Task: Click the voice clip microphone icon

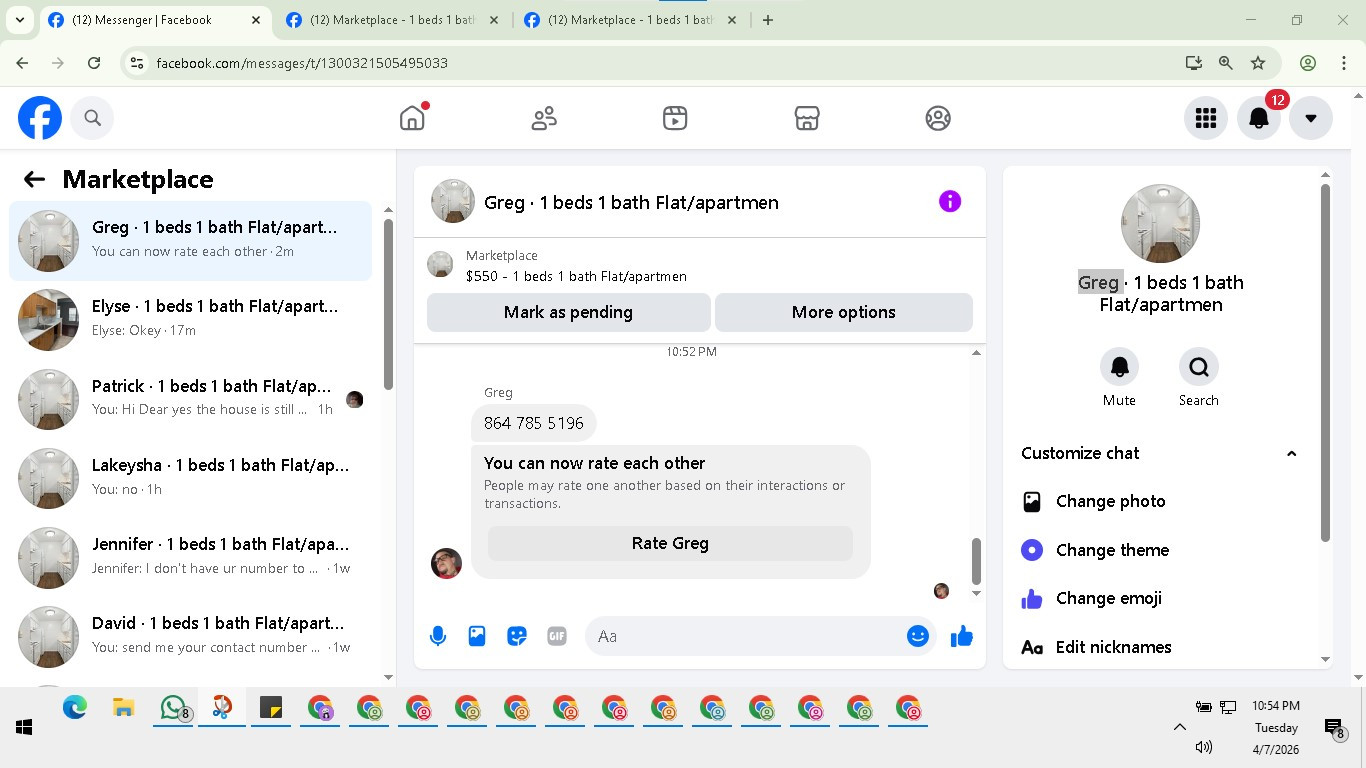Action: [x=438, y=636]
